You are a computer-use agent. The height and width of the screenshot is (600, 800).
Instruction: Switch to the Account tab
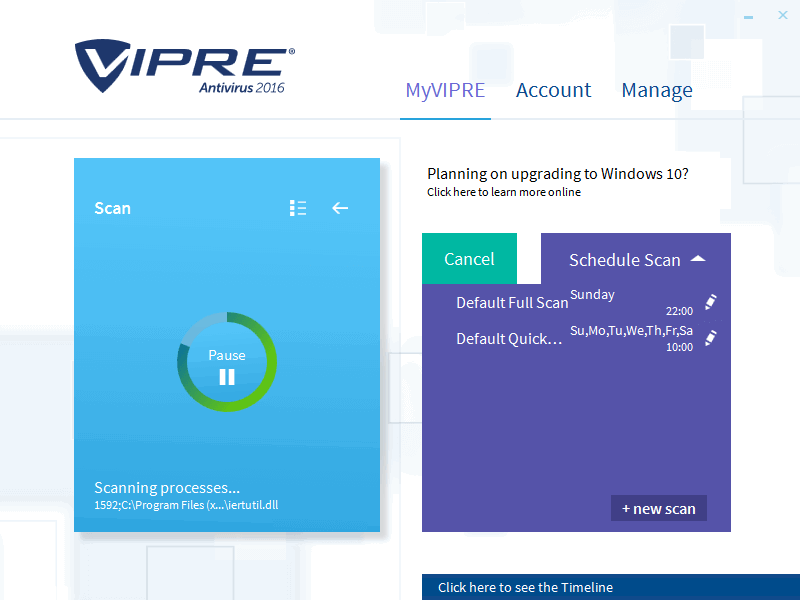click(x=553, y=90)
